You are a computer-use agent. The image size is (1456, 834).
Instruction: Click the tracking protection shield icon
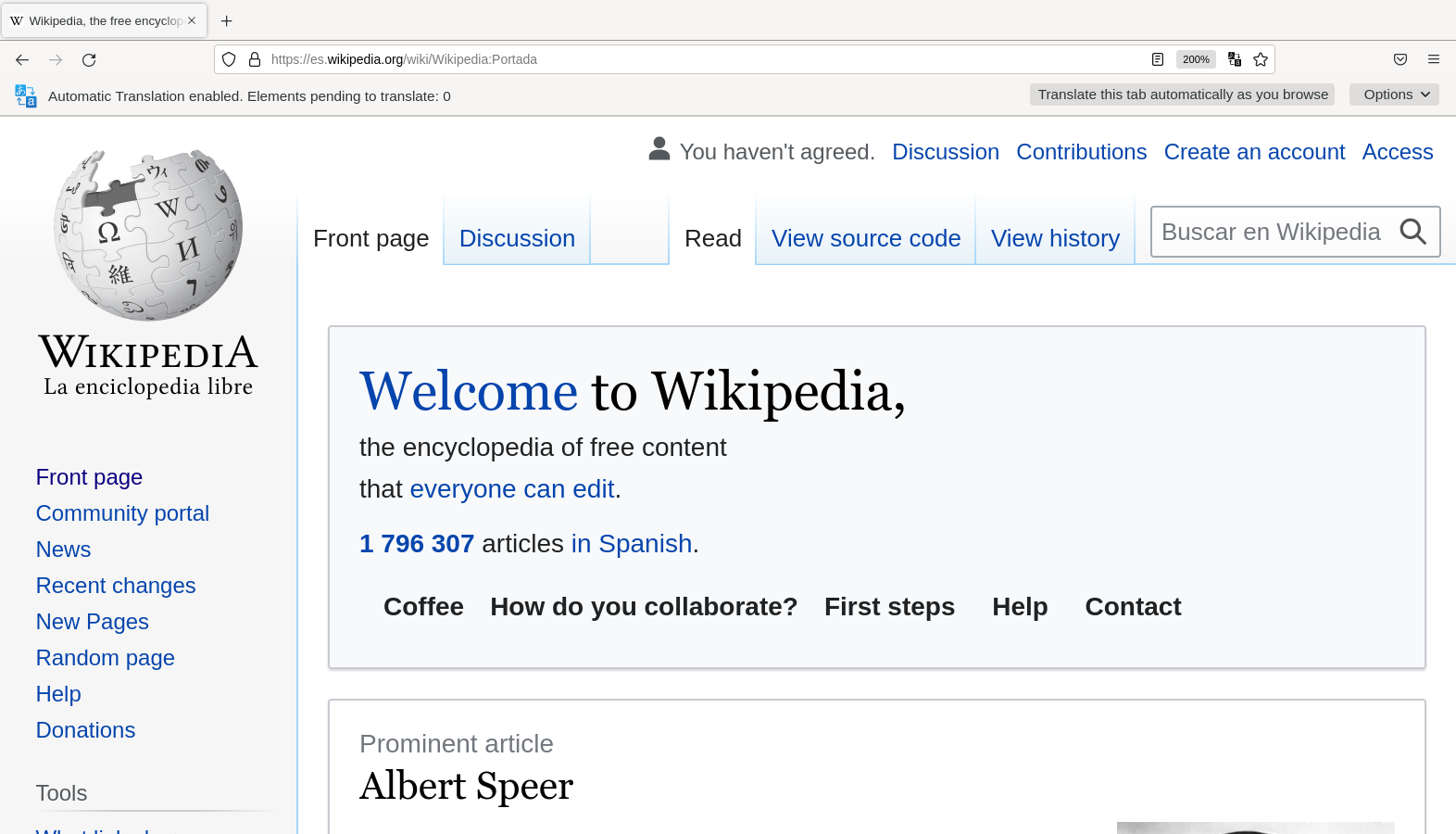[229, 59]
